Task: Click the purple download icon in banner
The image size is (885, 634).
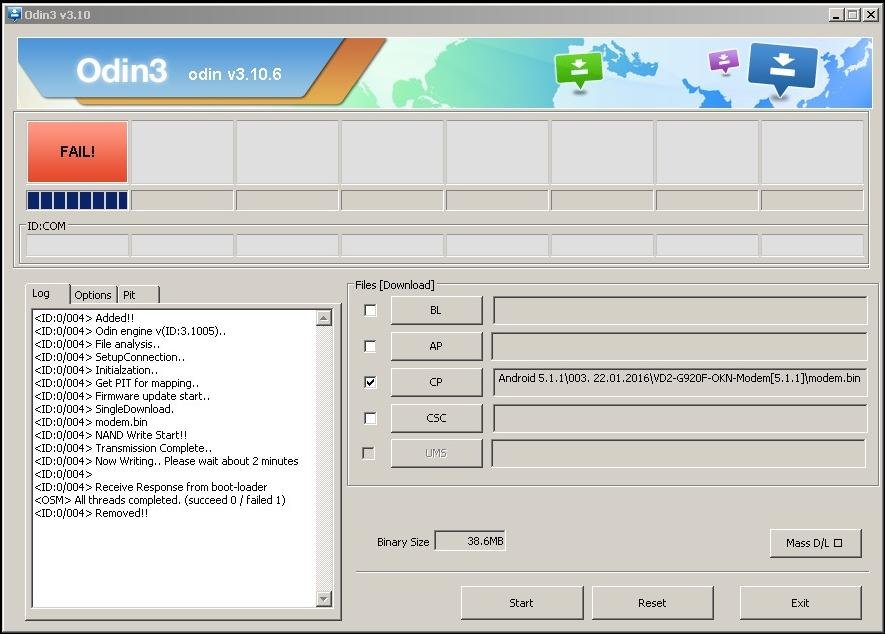Action: point(724,61)
